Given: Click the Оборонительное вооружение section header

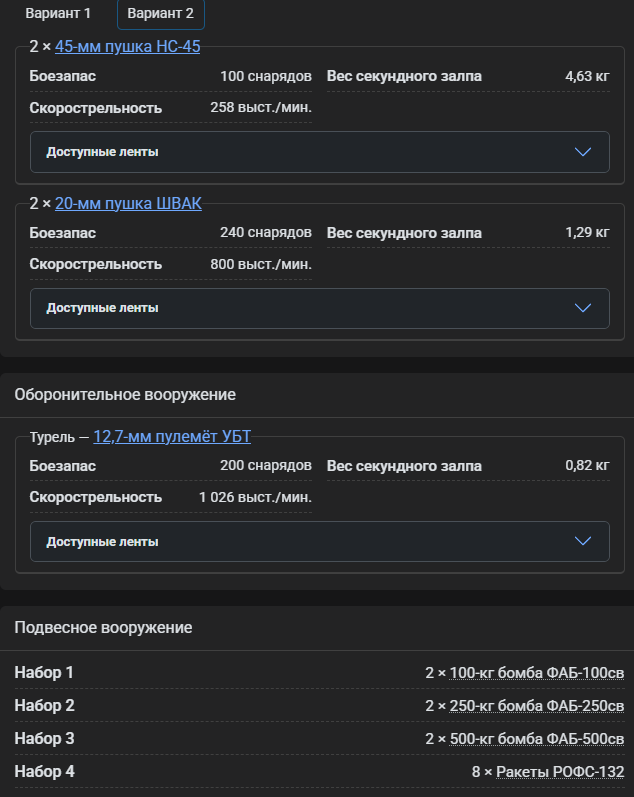Looking at the screenshot, I should (x=125, y=395).
